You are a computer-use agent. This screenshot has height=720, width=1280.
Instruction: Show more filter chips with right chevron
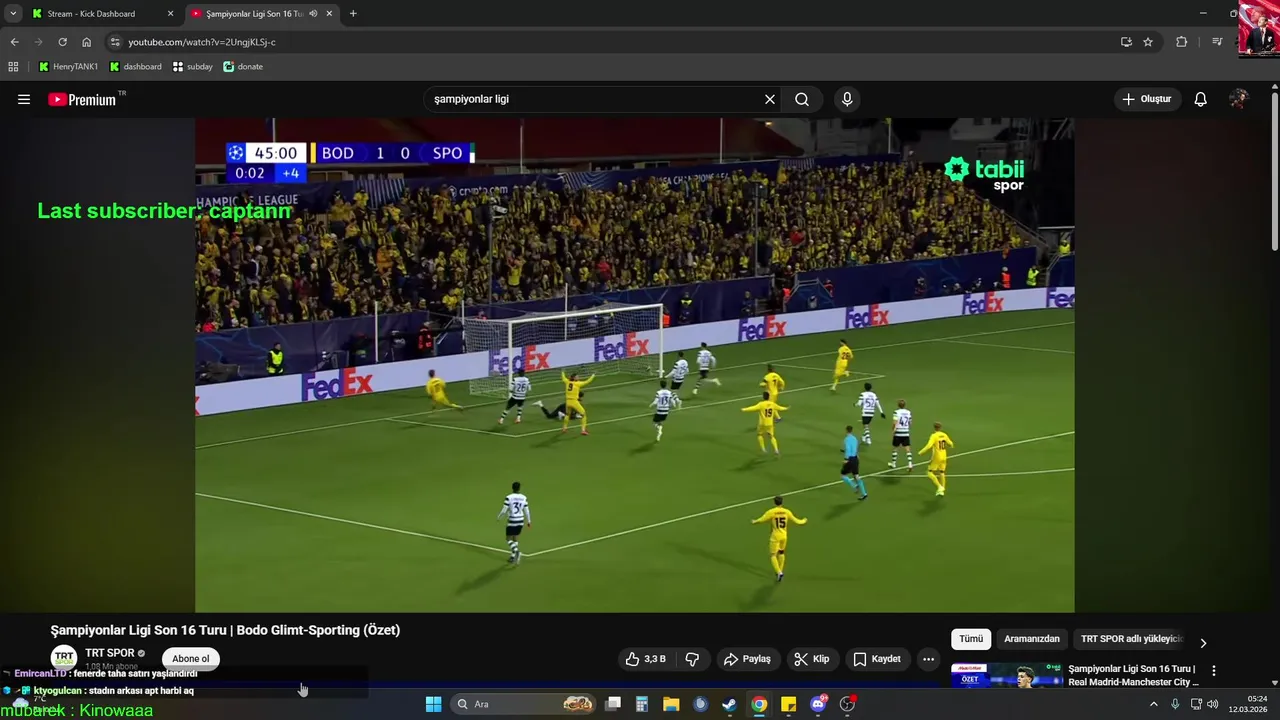pyautogui.click(x=1203, y=642)
